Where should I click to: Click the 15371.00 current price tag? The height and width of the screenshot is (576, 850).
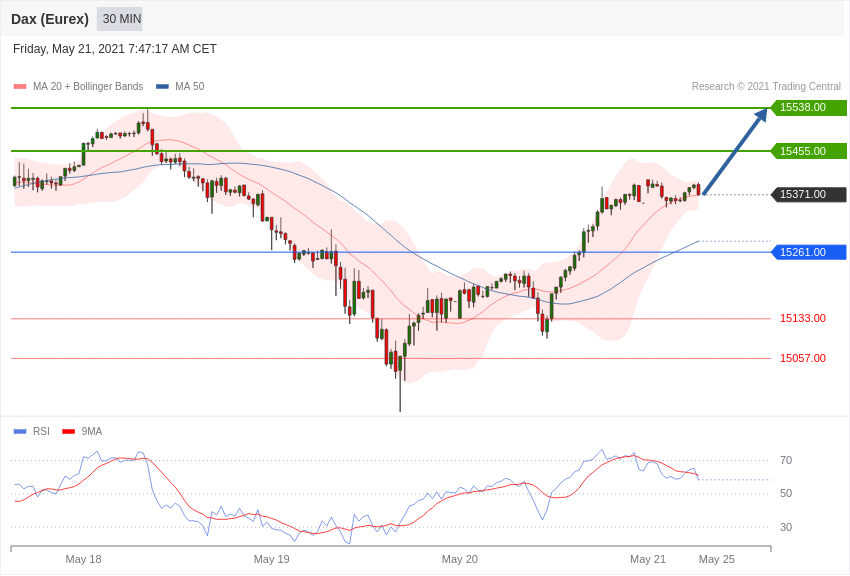[x=808, y=194]
